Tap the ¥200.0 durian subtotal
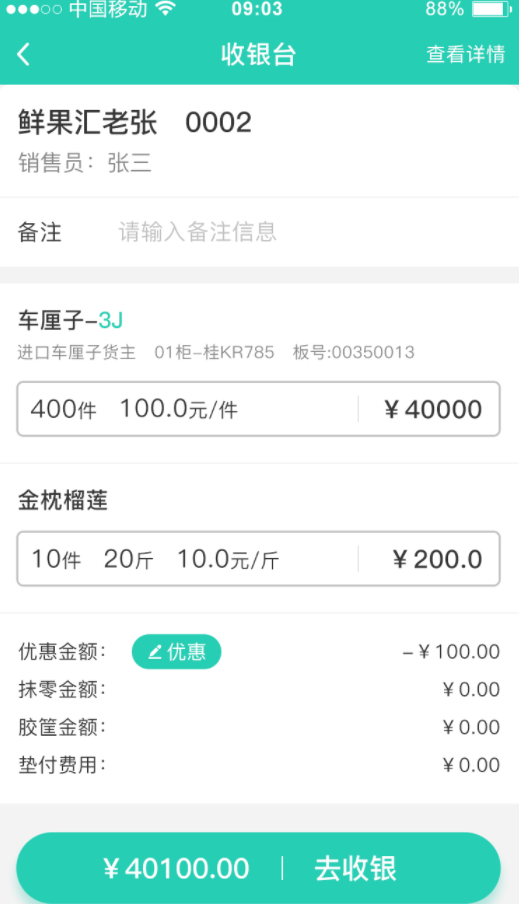The width and height of the screenshot is (519, 904). pos(437,559)
